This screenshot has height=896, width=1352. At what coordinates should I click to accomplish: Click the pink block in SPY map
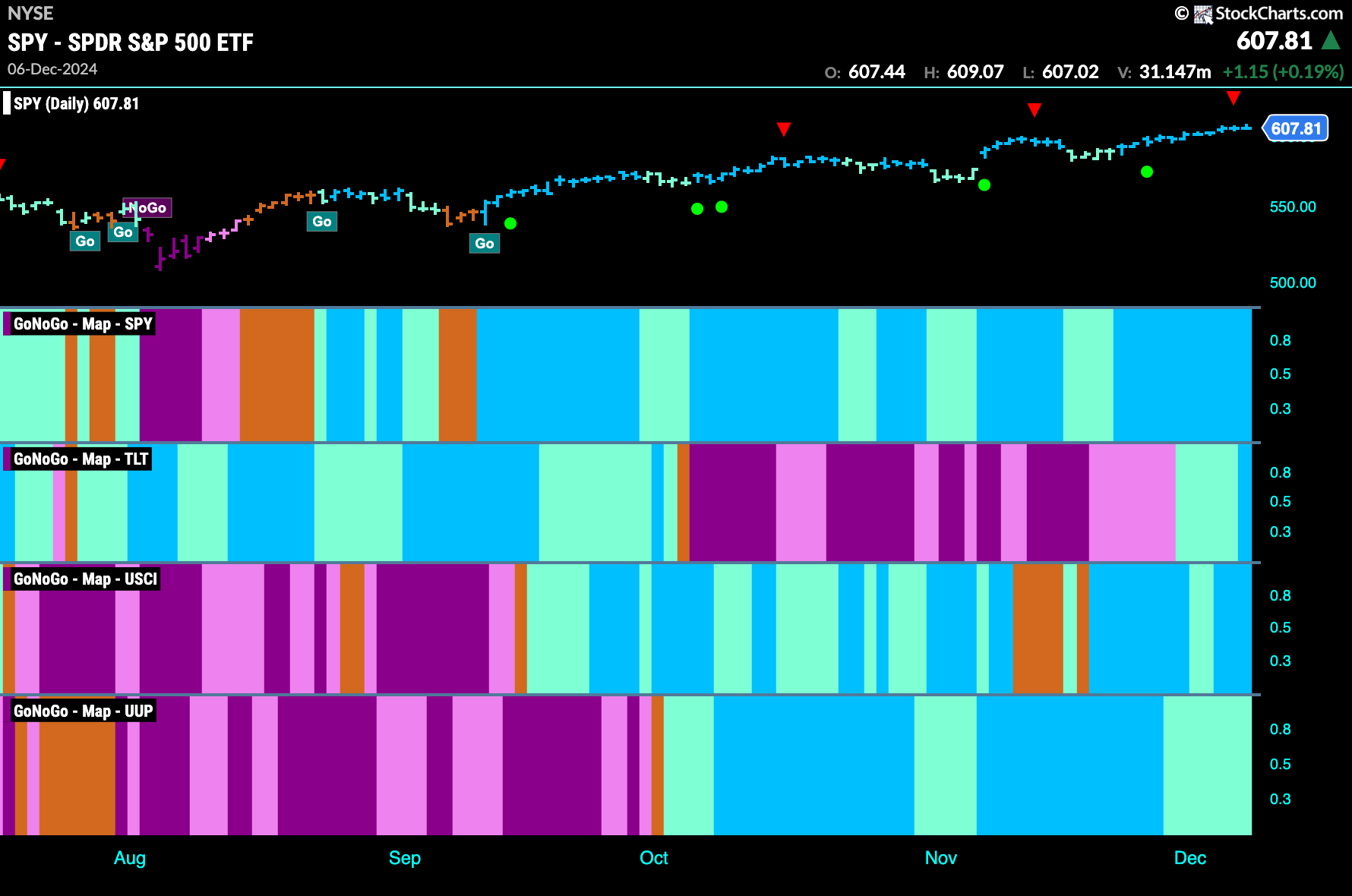pos(221,375)
